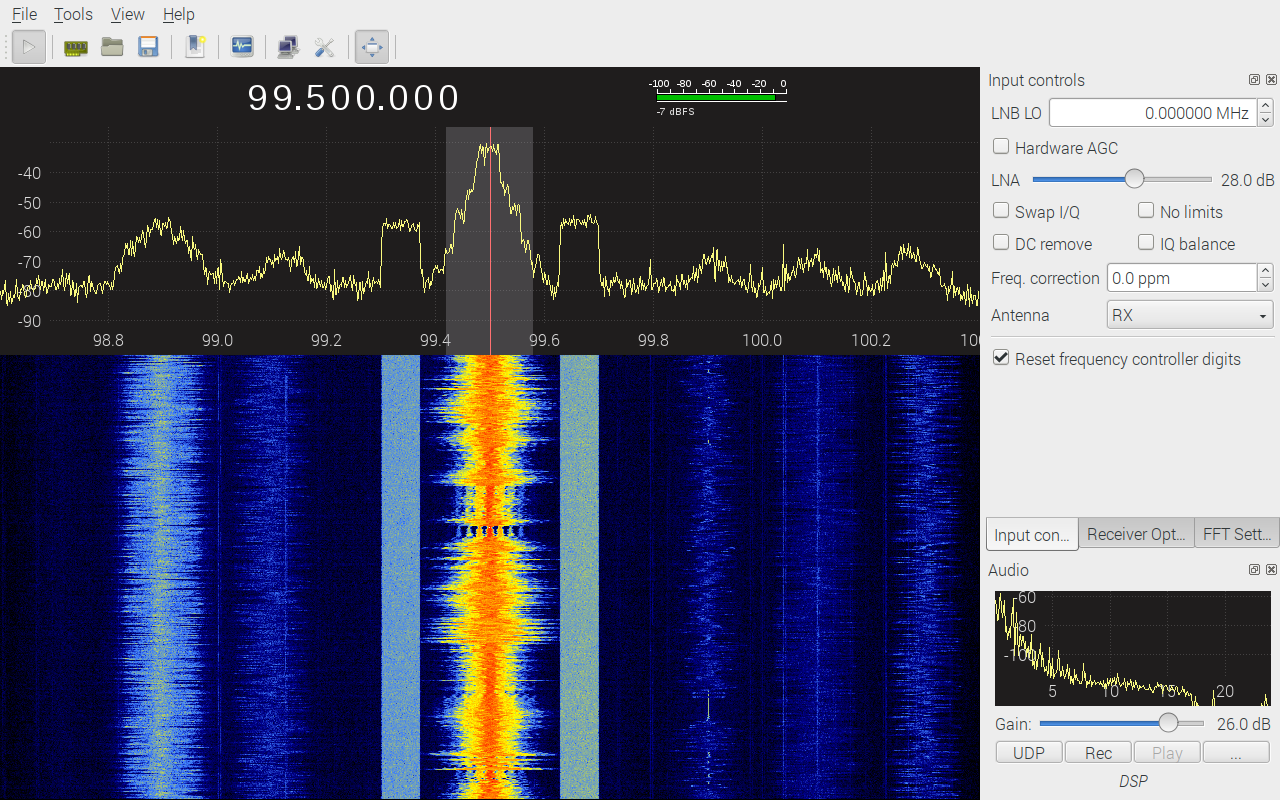Click the Freq. correction ppm field

pos(1182,278)
